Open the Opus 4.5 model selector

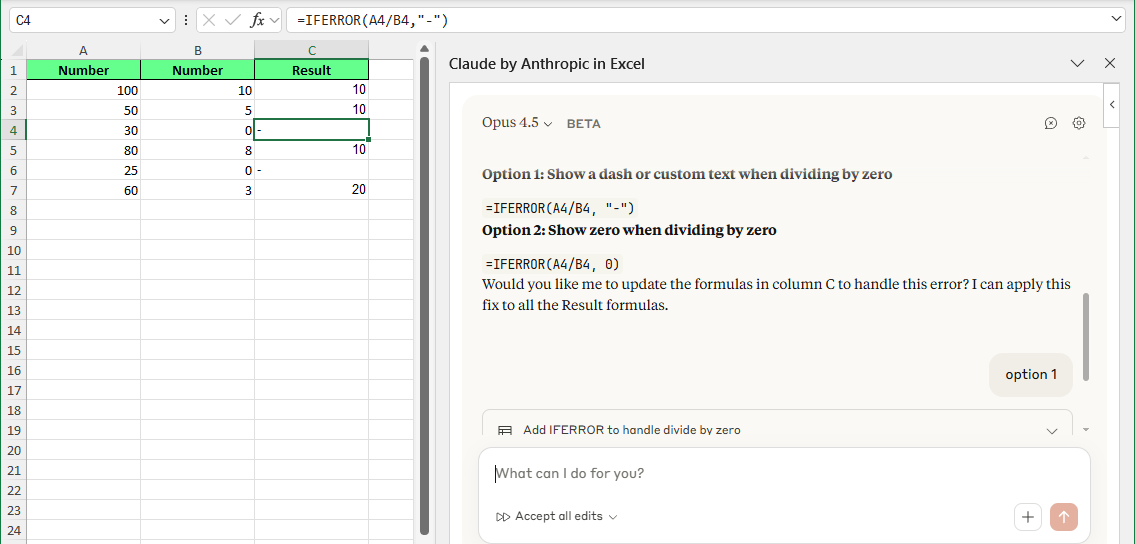[x=517, y=123]
